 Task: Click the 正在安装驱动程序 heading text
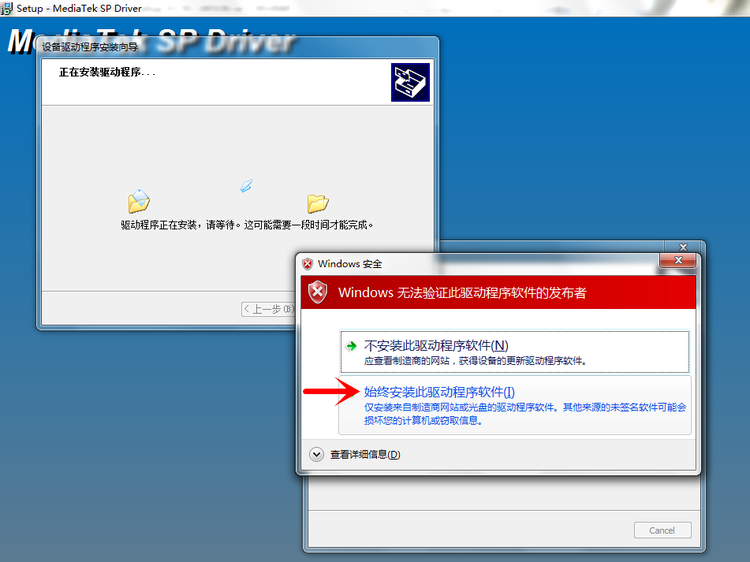coord(107,72)
